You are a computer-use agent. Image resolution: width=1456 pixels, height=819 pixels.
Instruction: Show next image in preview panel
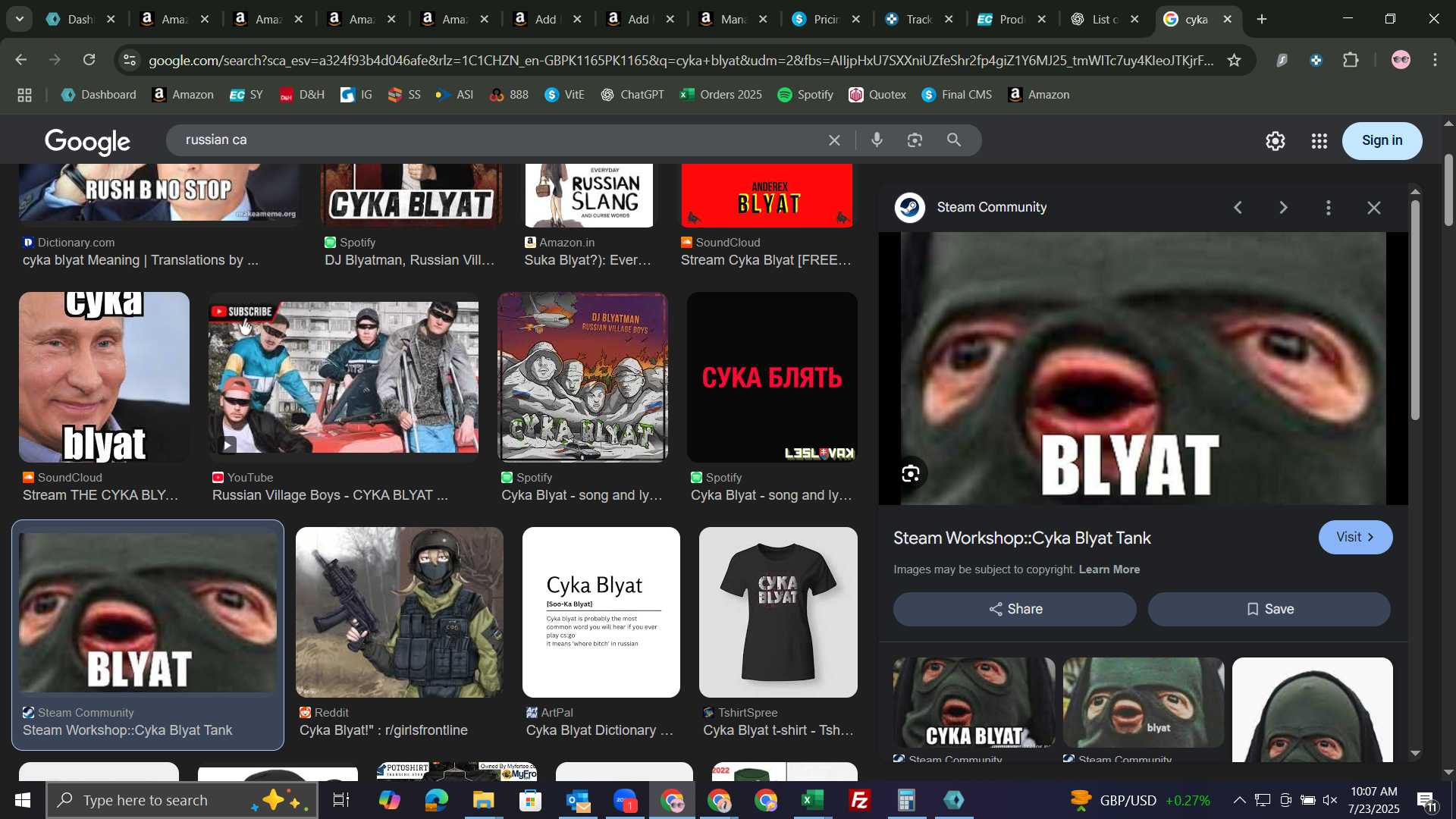click(1283, 208)
